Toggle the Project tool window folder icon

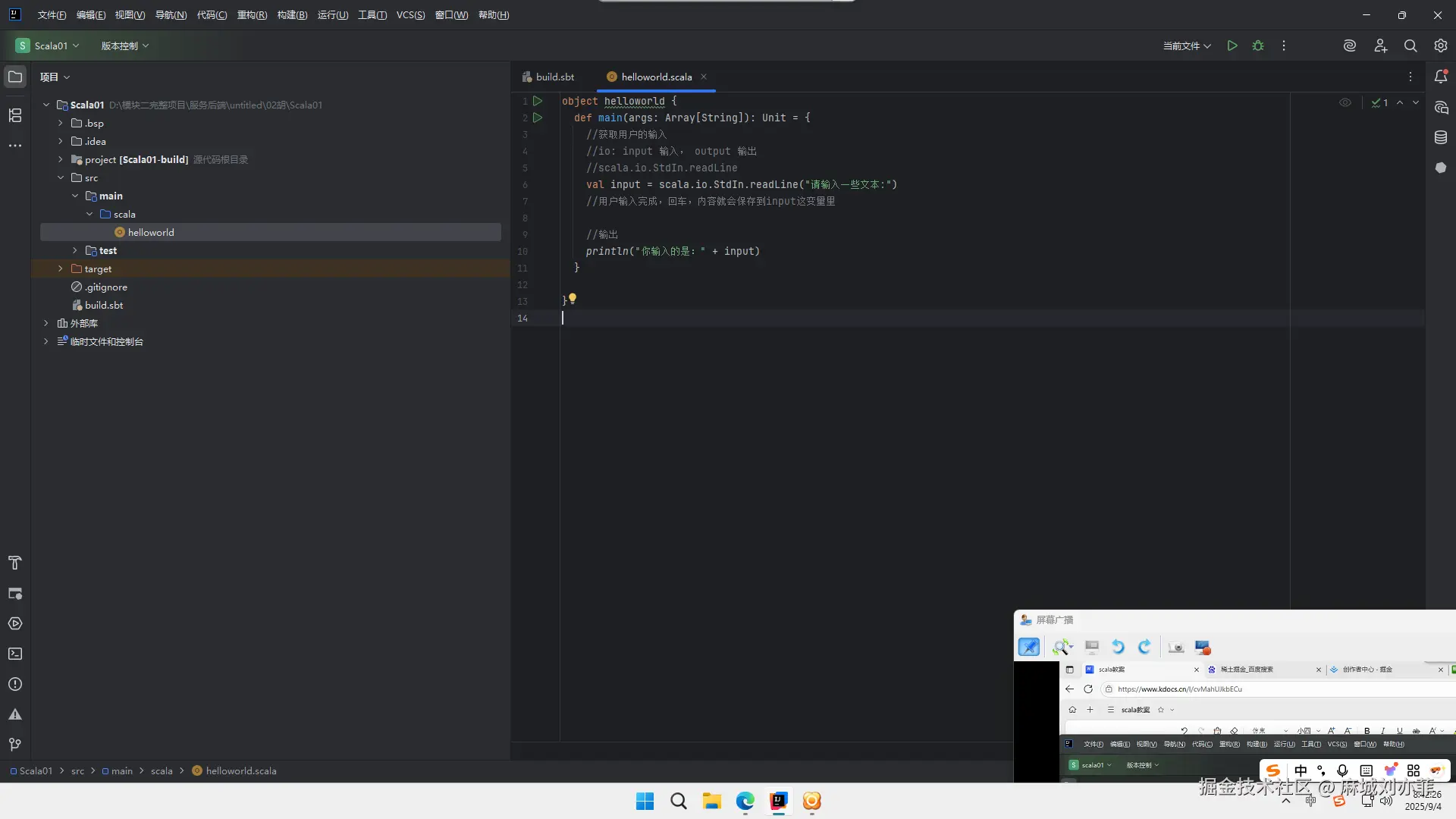[15, 77]
